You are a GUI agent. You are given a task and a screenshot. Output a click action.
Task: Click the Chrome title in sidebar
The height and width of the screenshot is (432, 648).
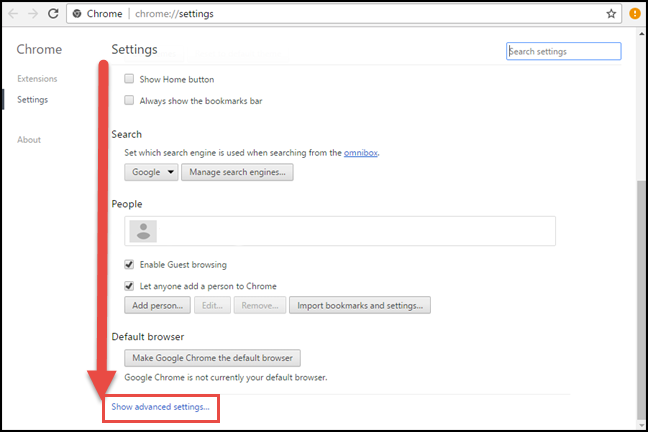[39, 49]
